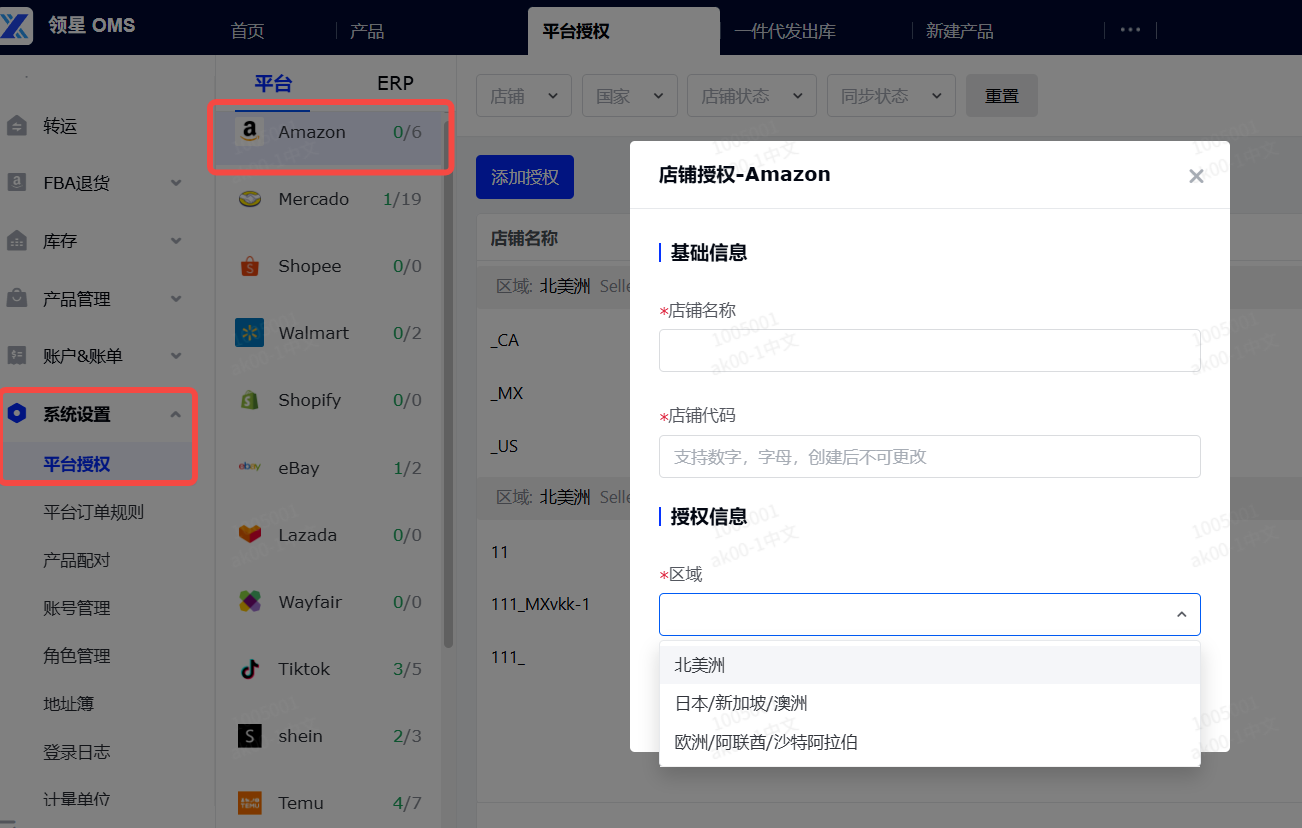
Task: Open 角色管理 in sidebar
Action: (77, 656)
